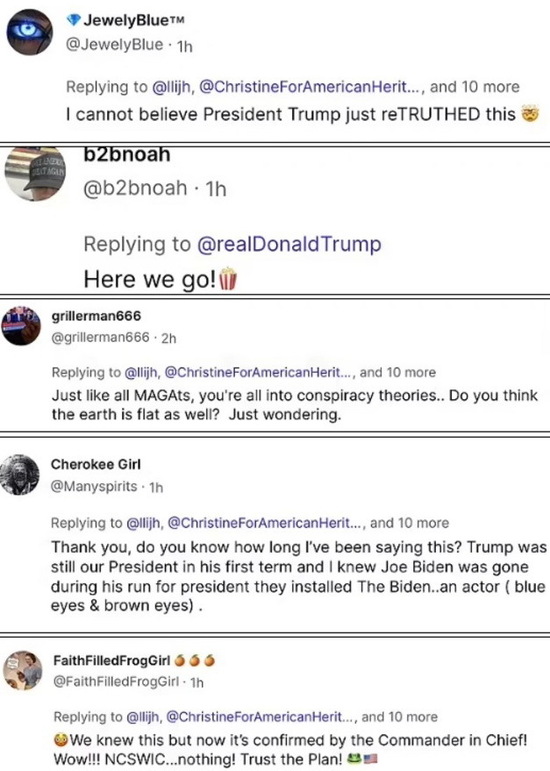The width and height of the screenshot is (550, 771).
Task: Open the @Manyspirits handle
Action: coord(94,486)
